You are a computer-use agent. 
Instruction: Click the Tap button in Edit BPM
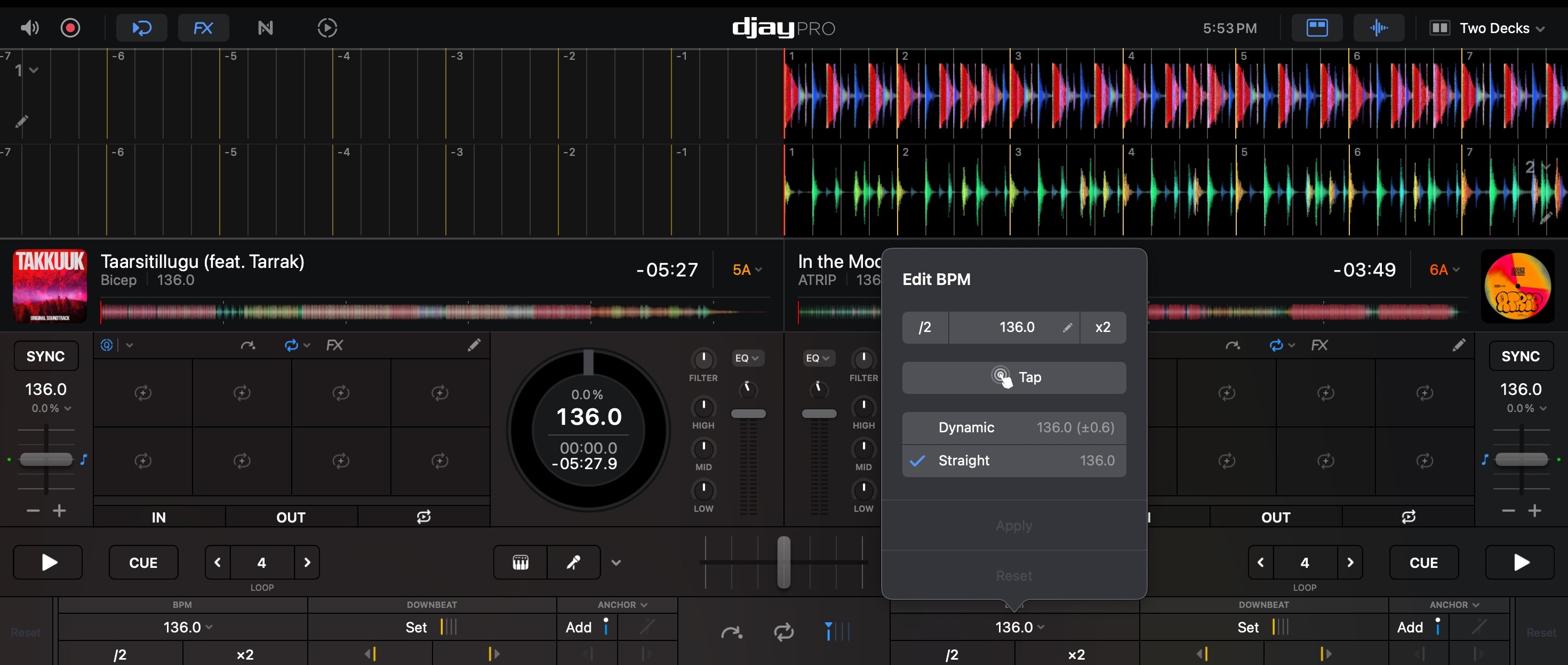pos(1014,377)
